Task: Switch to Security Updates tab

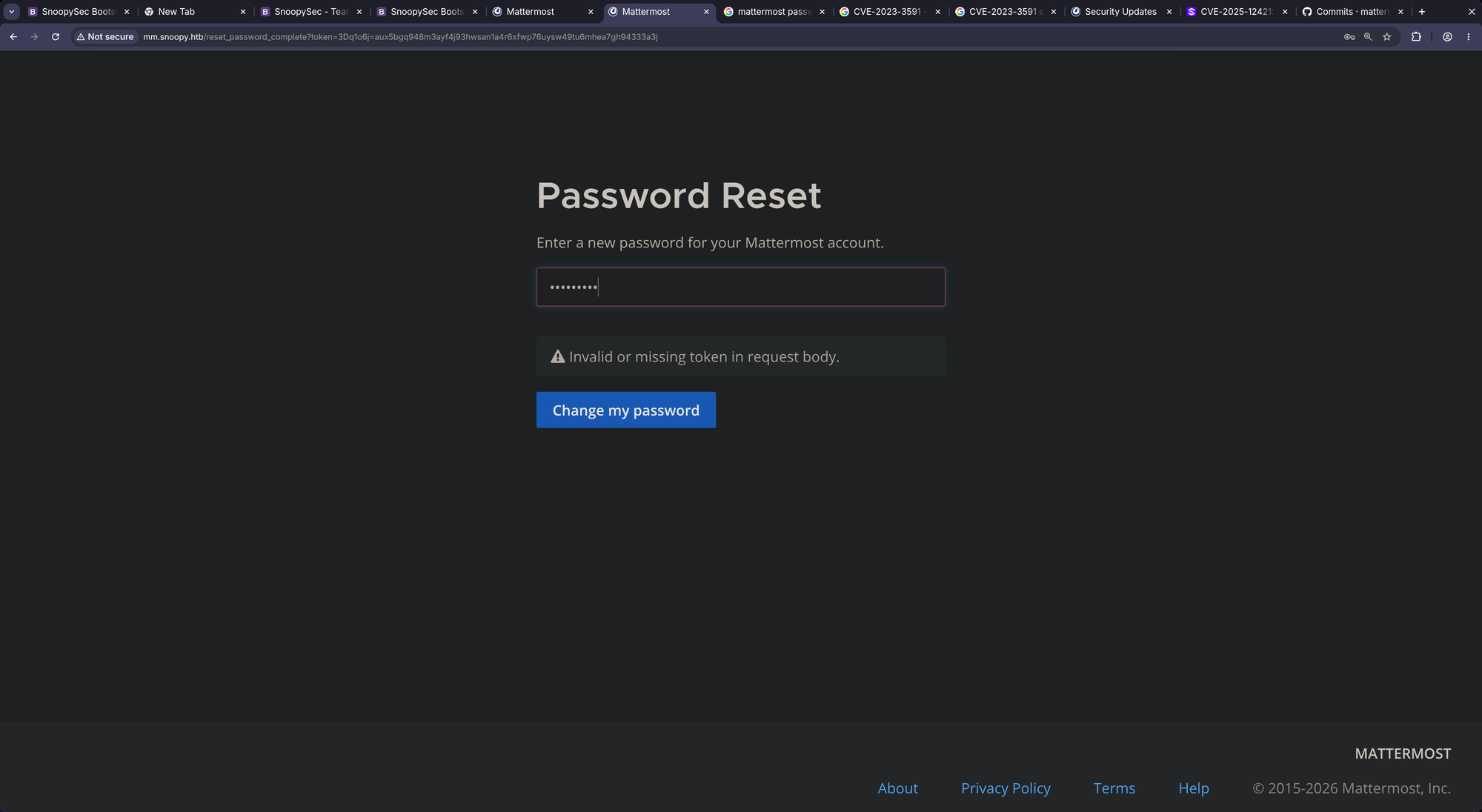Action: click(x=1120, y=12)
